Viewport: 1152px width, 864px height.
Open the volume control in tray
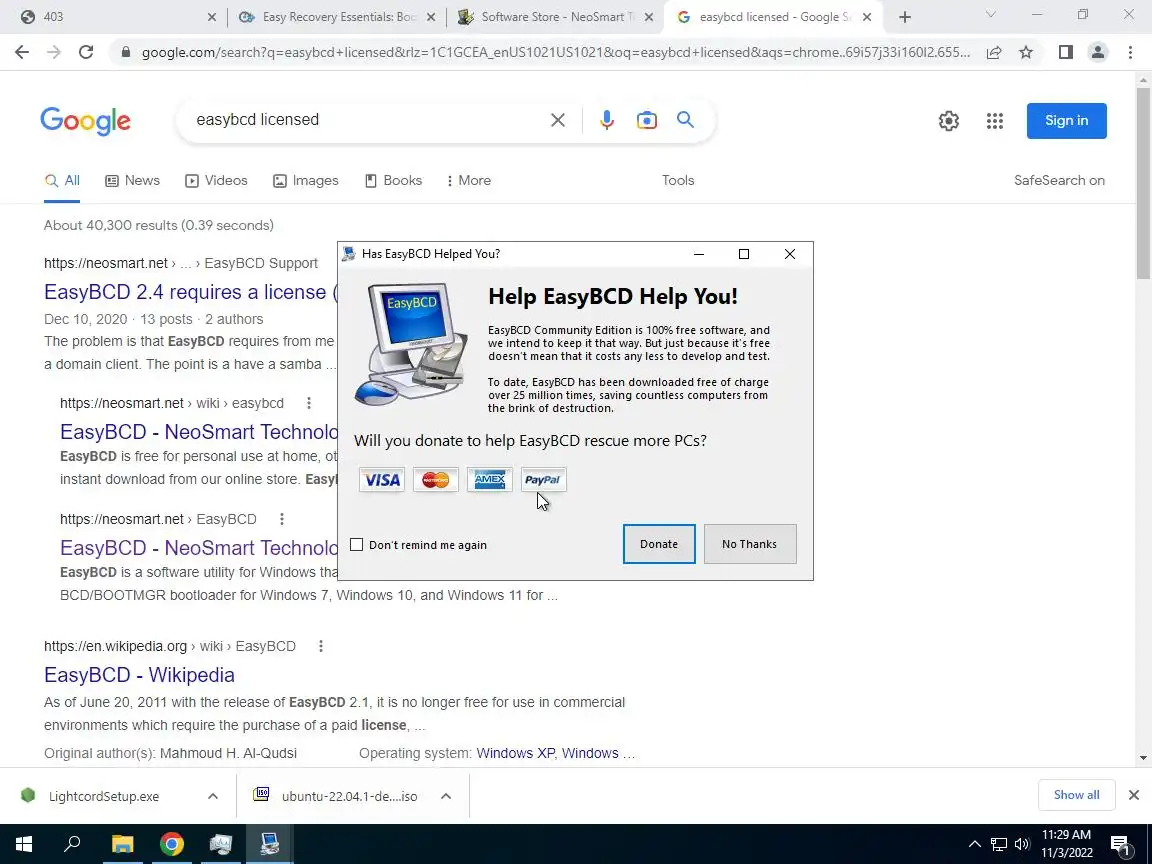pos(1021,844)
